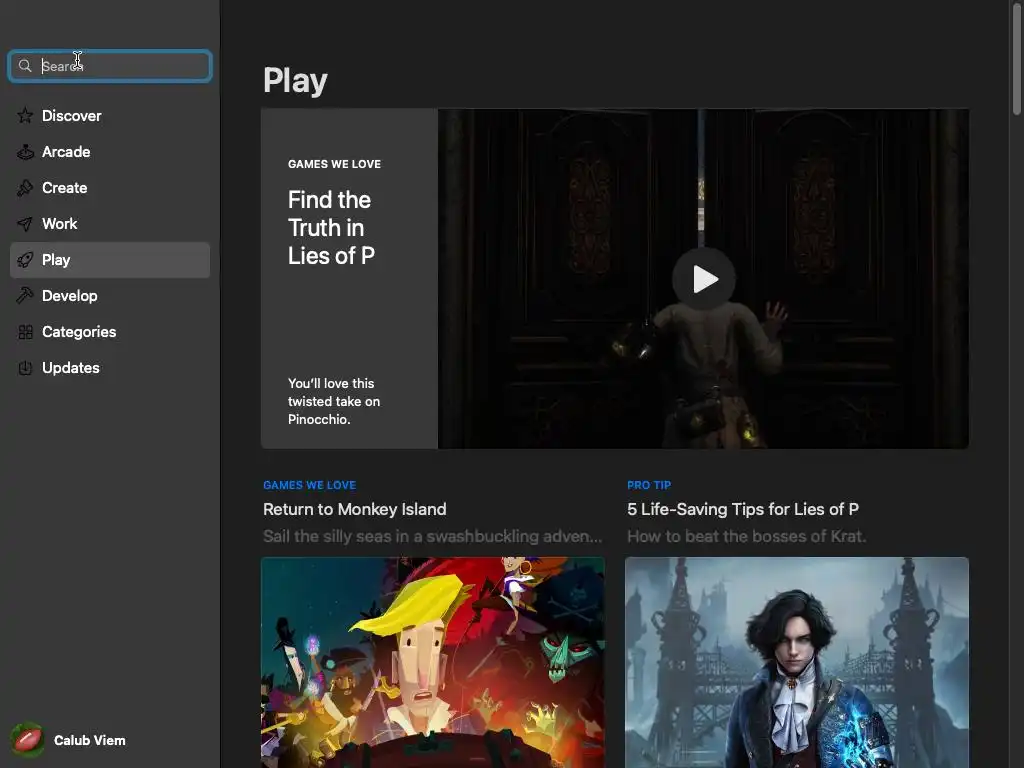Click the magnifying glass search icon
1024x768 pixels.
[25, 66]
